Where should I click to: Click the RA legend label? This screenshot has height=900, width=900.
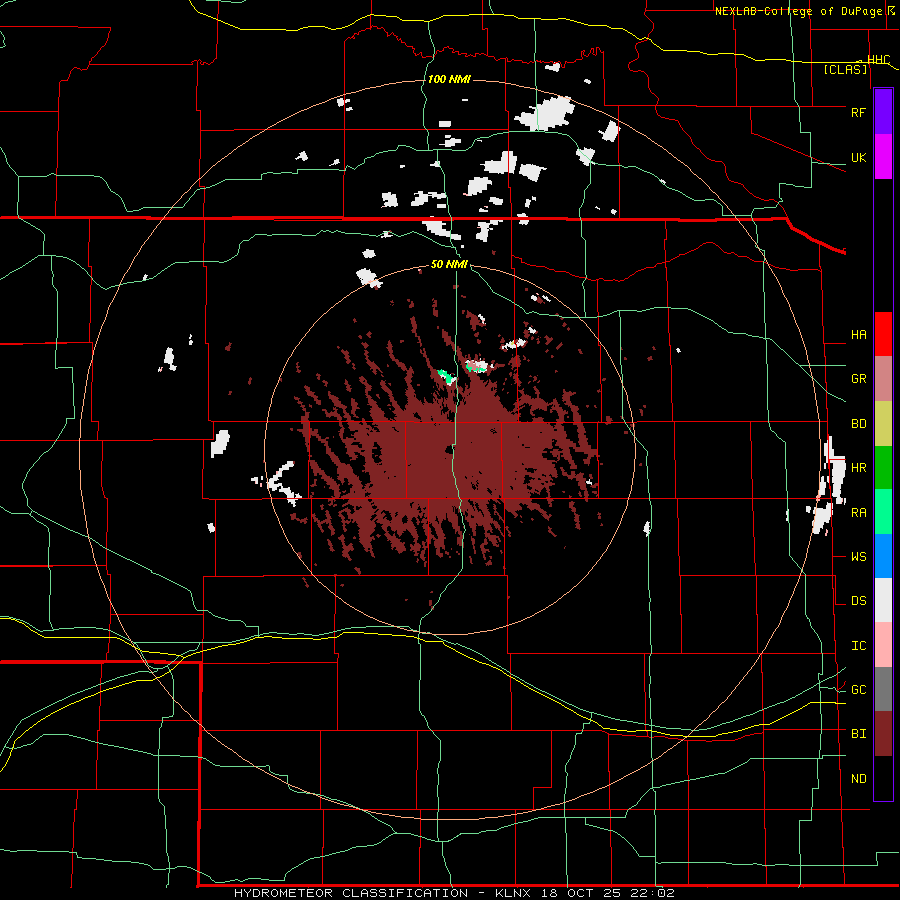[x=858, y=513]
